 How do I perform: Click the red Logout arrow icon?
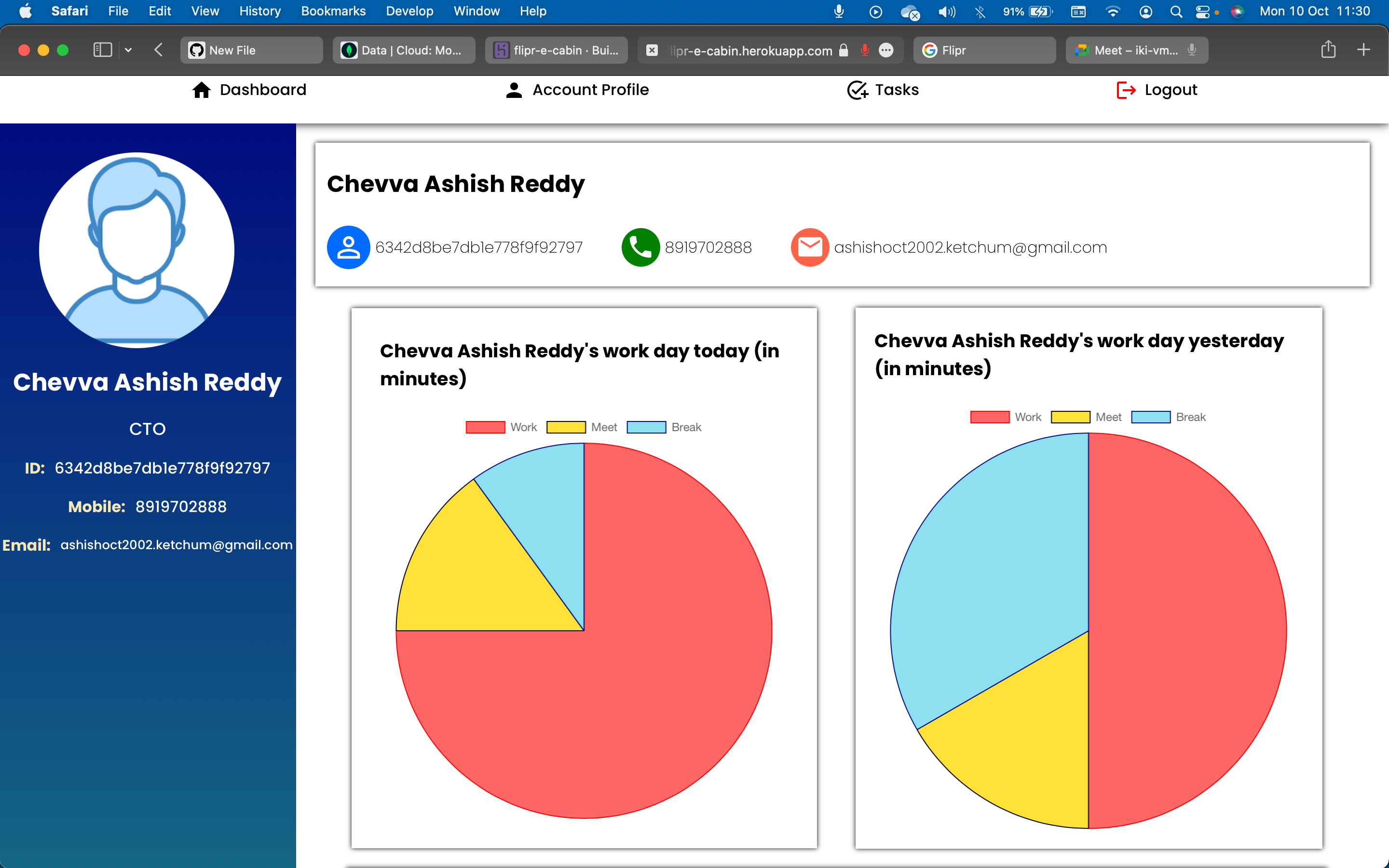pyautogui.click(x=1126, y=90)
